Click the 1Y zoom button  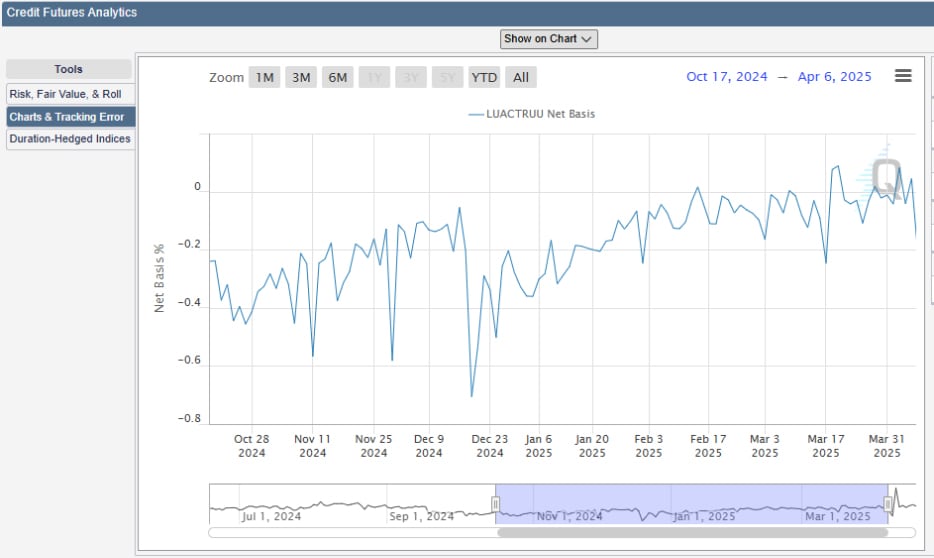(375, 77)
